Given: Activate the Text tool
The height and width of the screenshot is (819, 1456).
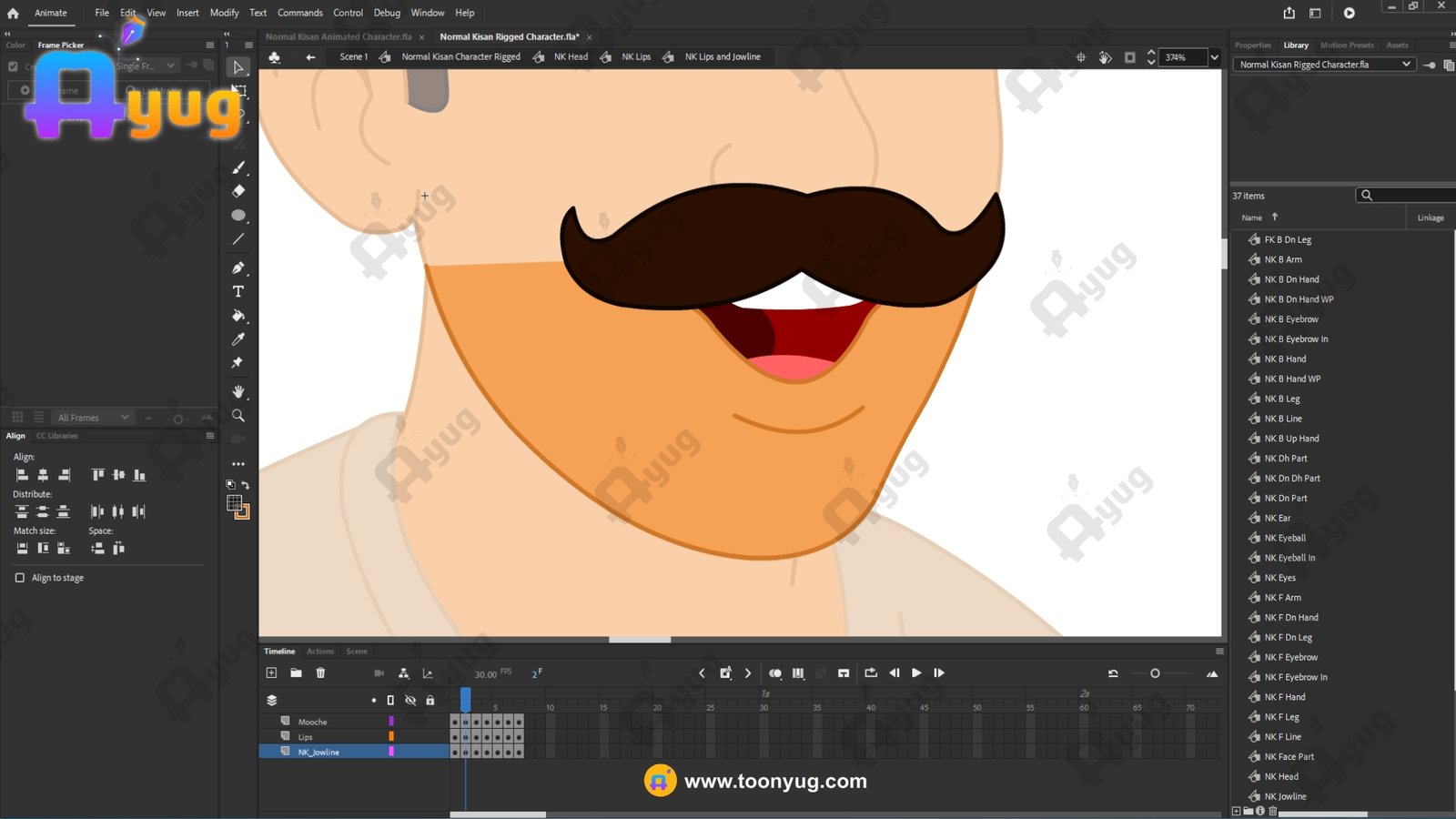Looking at the screenshot, I should coord(238,292).
